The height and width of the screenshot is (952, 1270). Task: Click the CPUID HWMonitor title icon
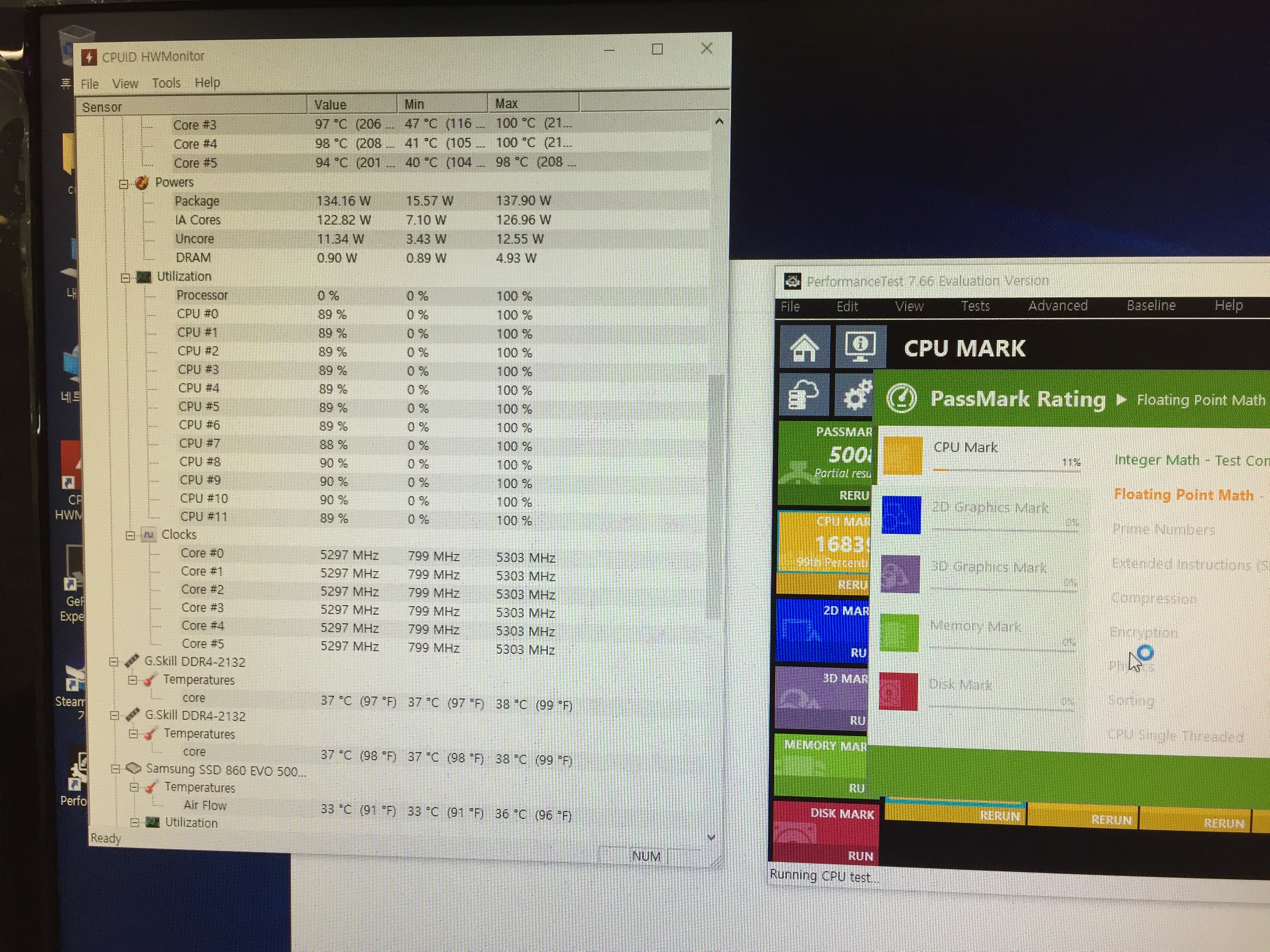[x=89, y=57]
